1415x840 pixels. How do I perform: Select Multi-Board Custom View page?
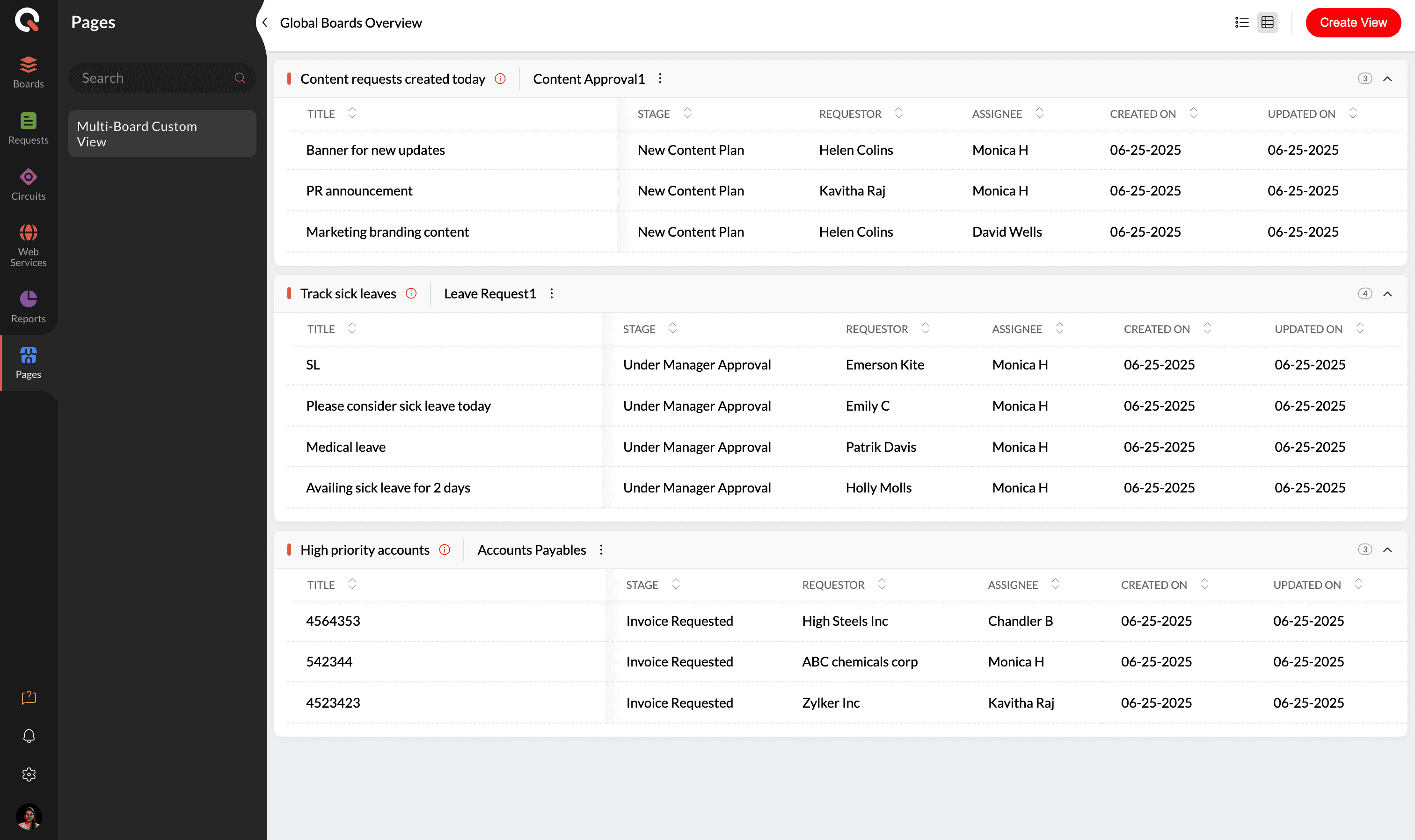(162, 134)
